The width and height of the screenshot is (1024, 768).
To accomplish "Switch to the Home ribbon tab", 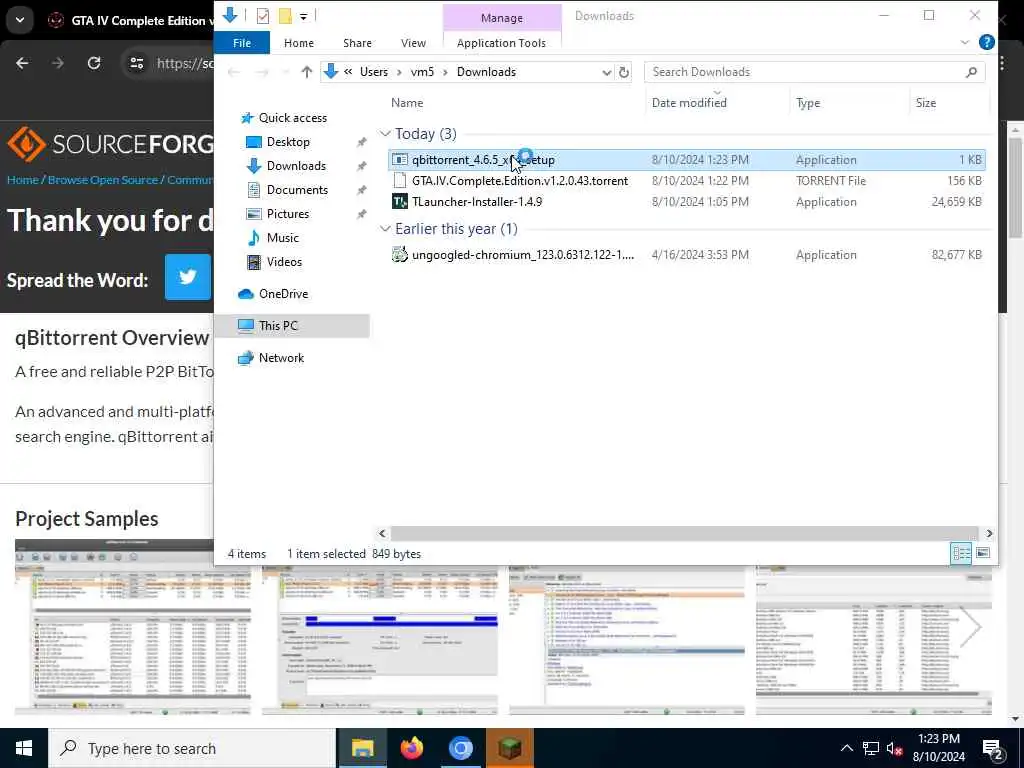I will point(298,43).
